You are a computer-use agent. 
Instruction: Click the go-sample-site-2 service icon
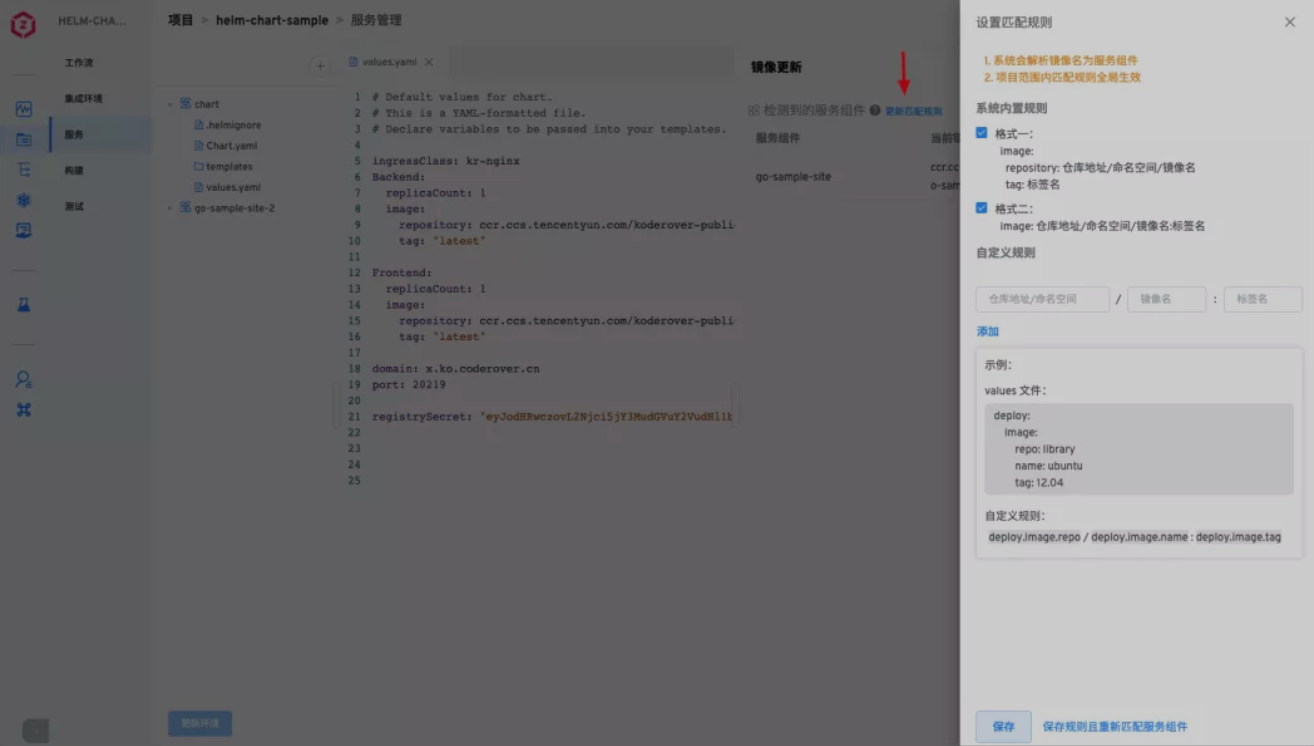[x=185, y=208]
